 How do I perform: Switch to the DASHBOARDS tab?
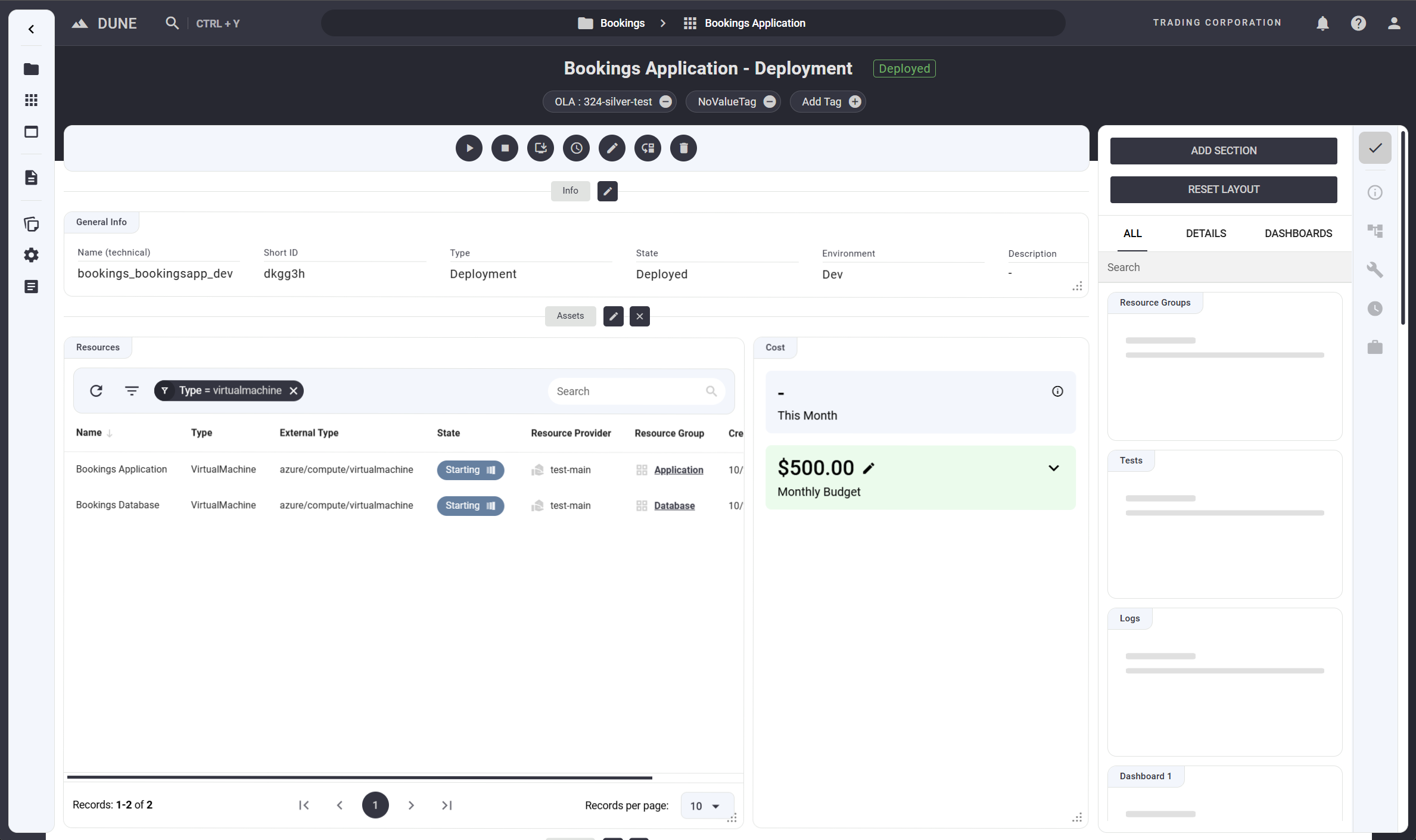1298,234
